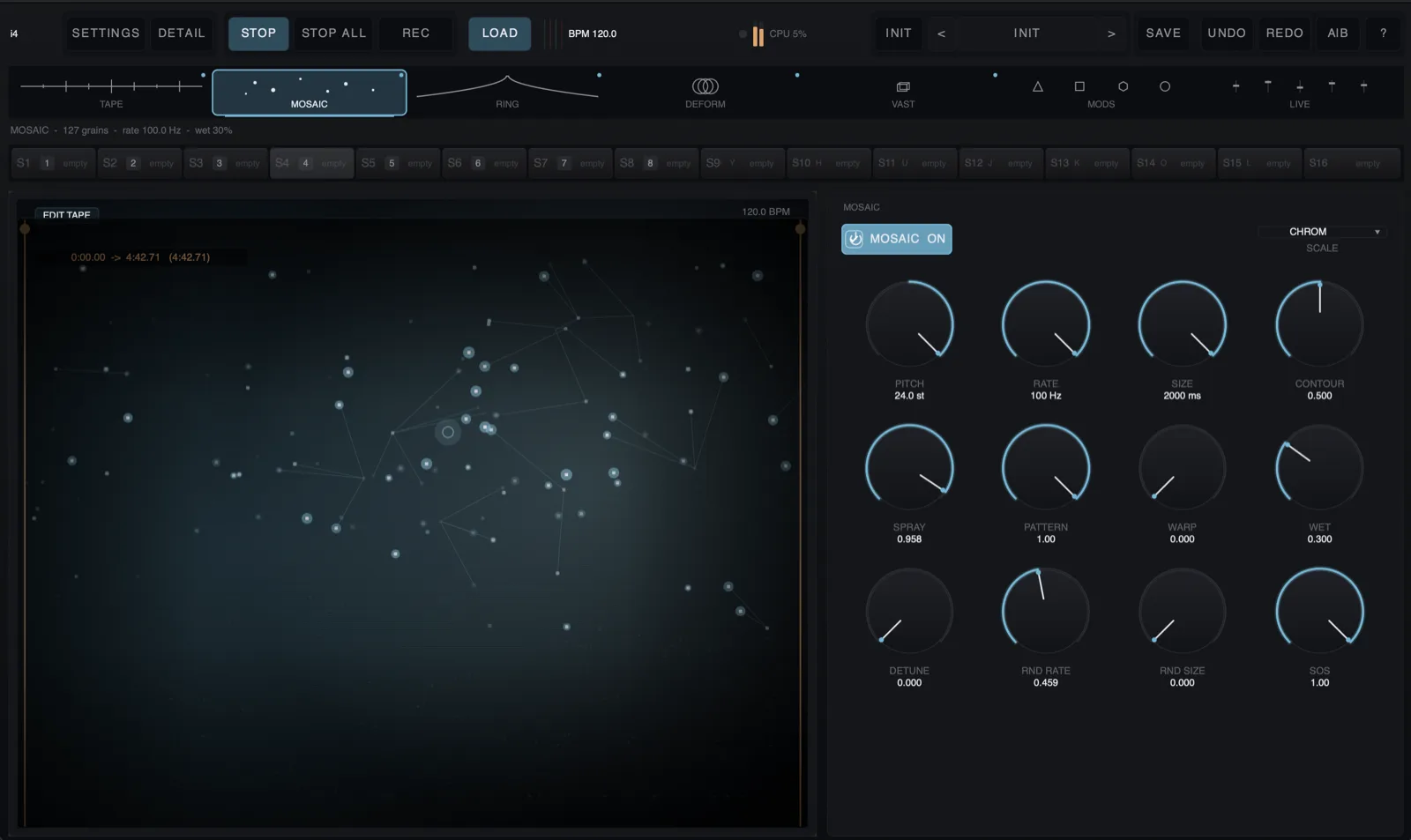
Task: Select snapshot slot S4
Action: point(311,163)
